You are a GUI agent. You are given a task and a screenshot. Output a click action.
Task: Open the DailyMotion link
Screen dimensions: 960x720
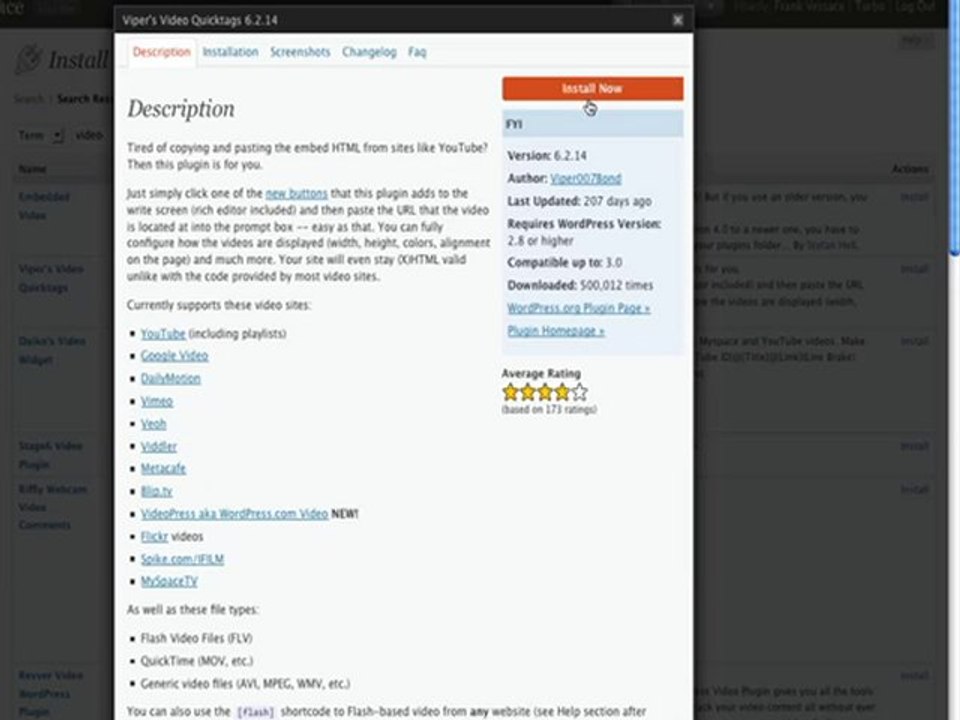point(171,378)
